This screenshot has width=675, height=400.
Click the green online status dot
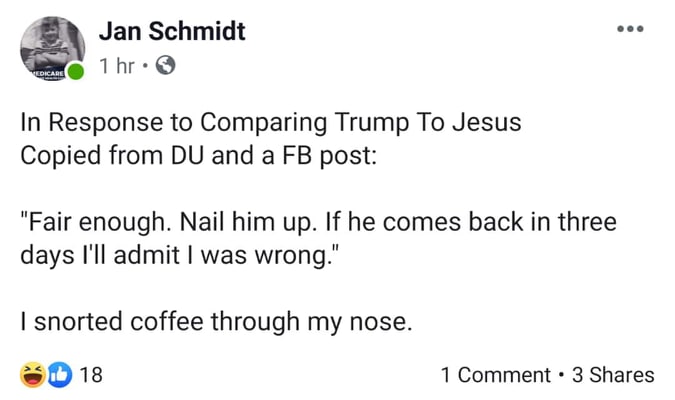(x=77, y=73)
